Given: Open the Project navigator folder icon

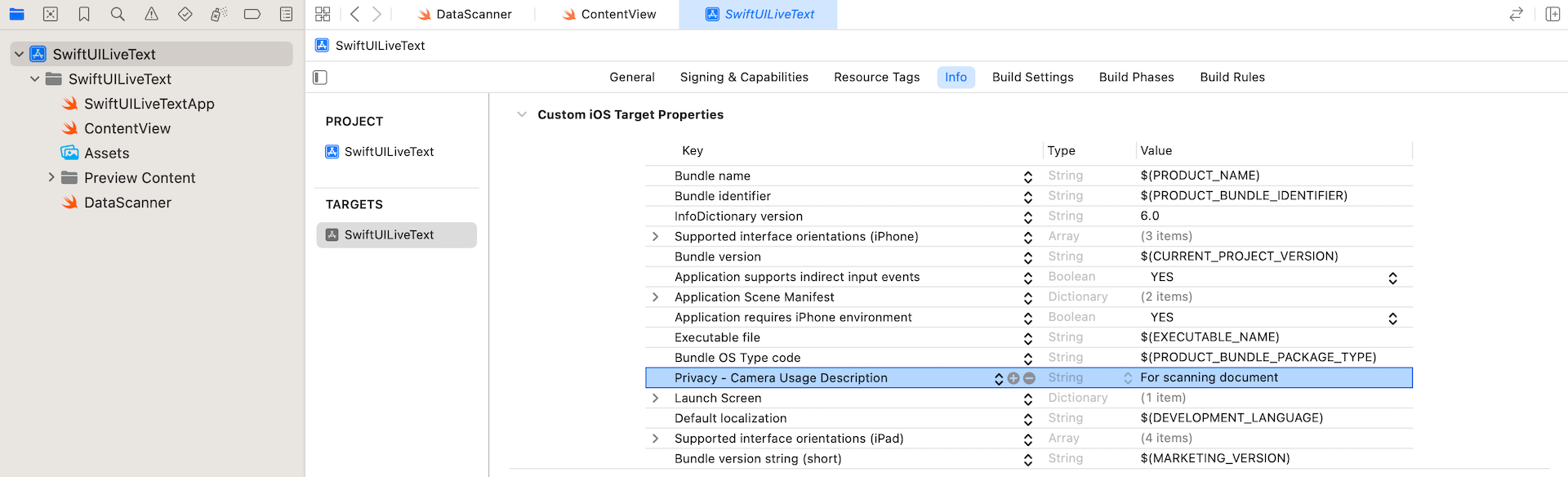Looking at the screenshot, I should (16, 14).
